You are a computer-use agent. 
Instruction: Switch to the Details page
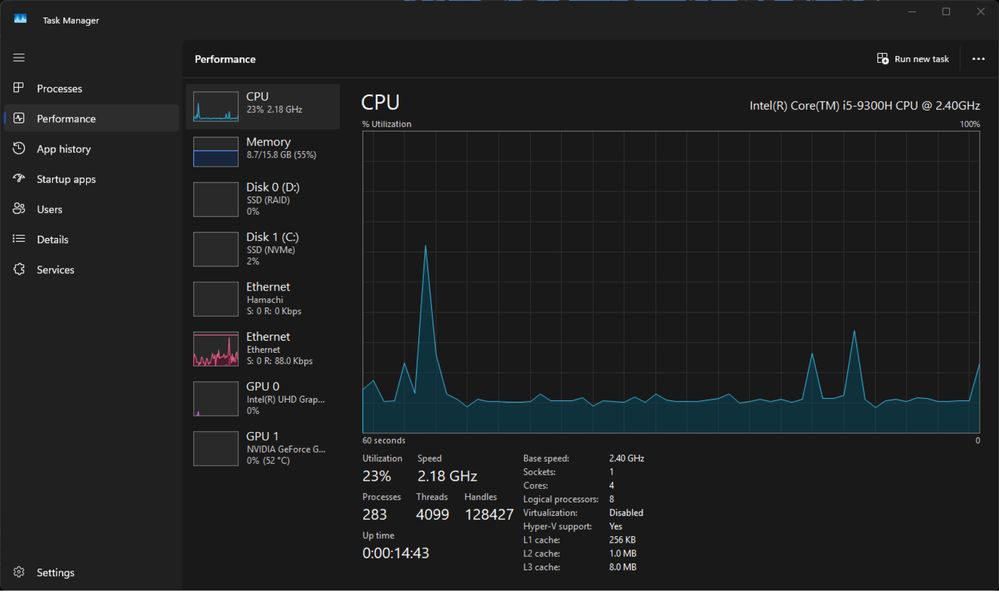click(x=91, y=239)
